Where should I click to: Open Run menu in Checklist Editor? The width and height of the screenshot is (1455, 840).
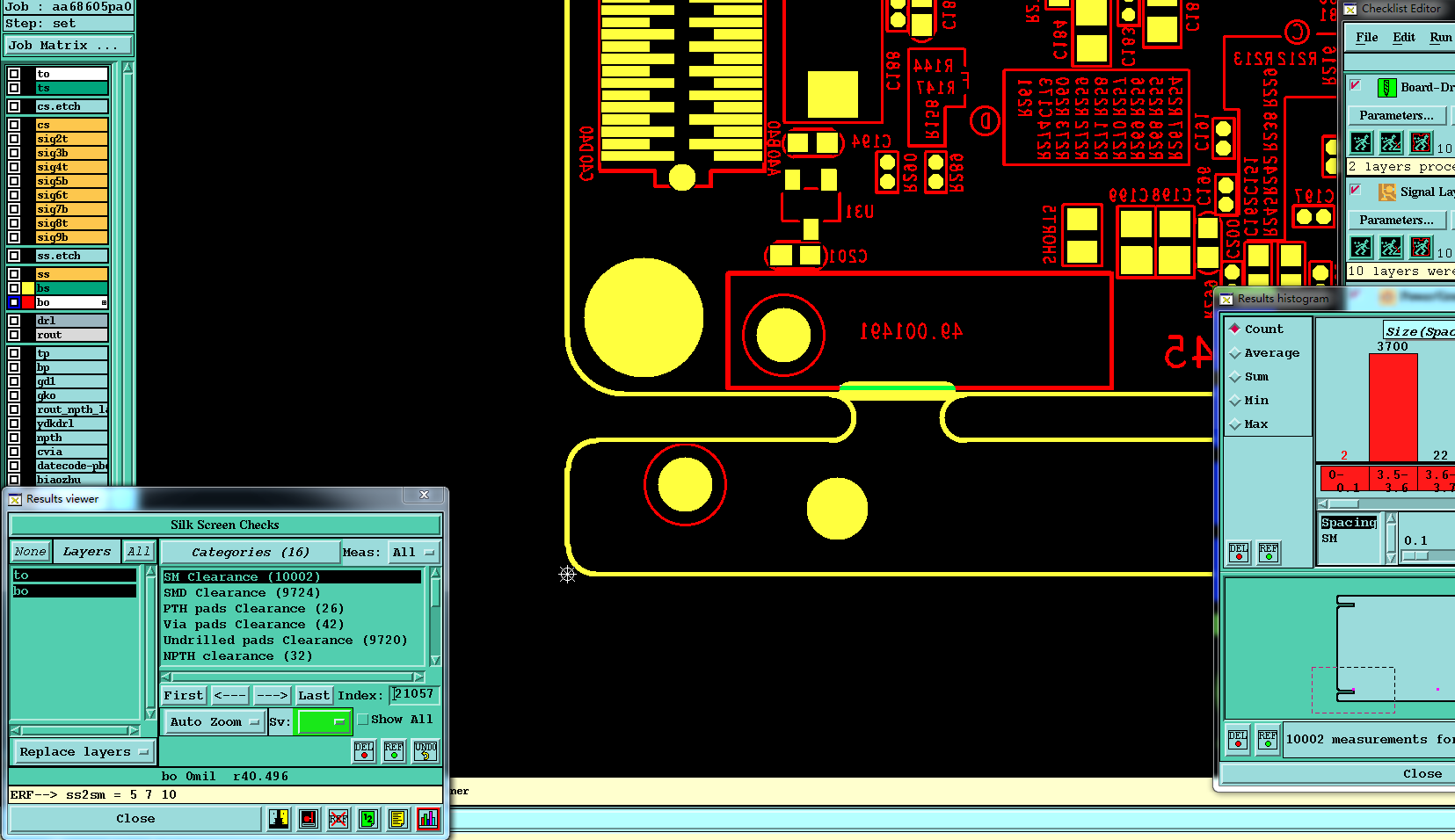pyautogui.click(x=1440, y=37)
